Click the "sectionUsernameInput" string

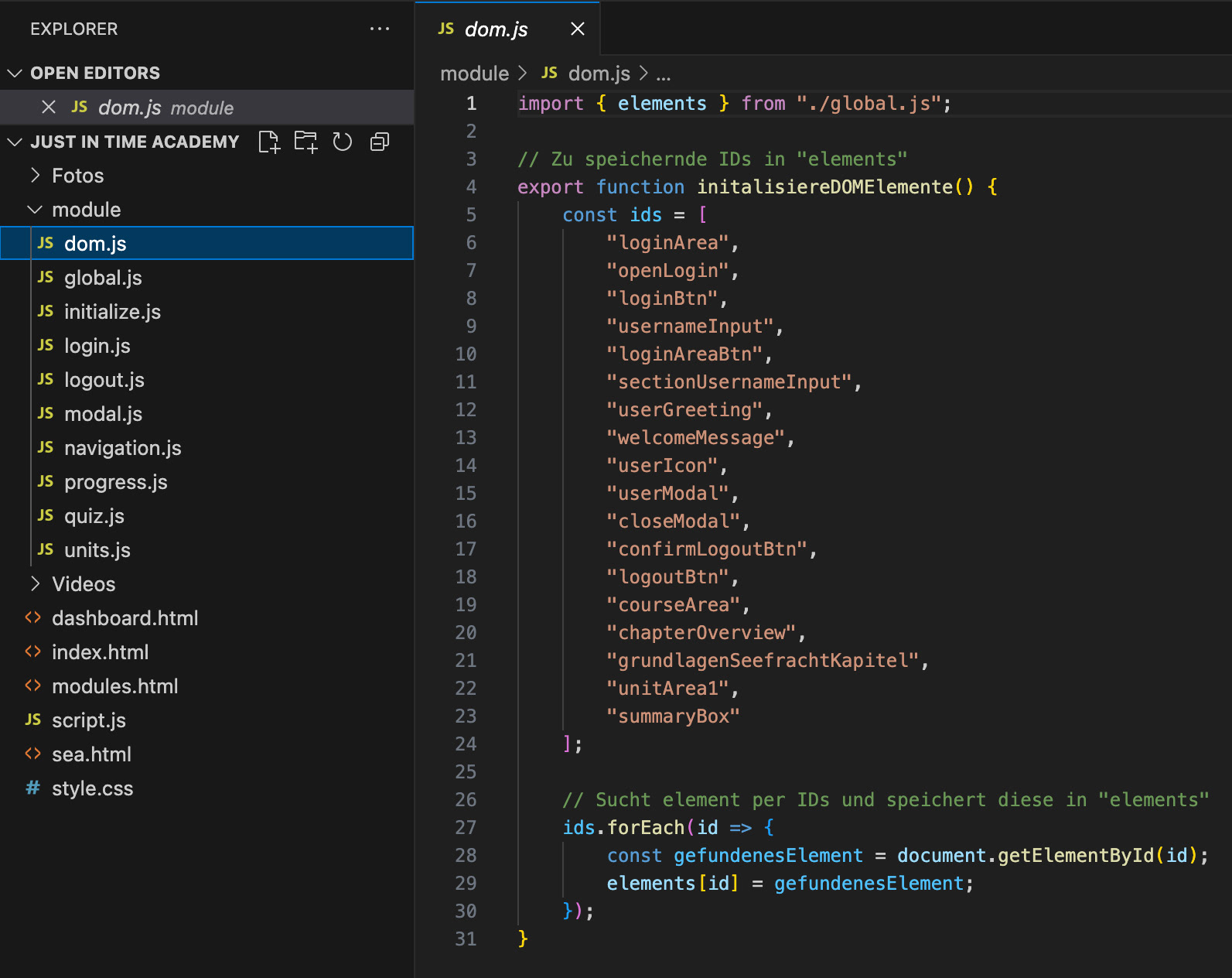tap(729, 382)
